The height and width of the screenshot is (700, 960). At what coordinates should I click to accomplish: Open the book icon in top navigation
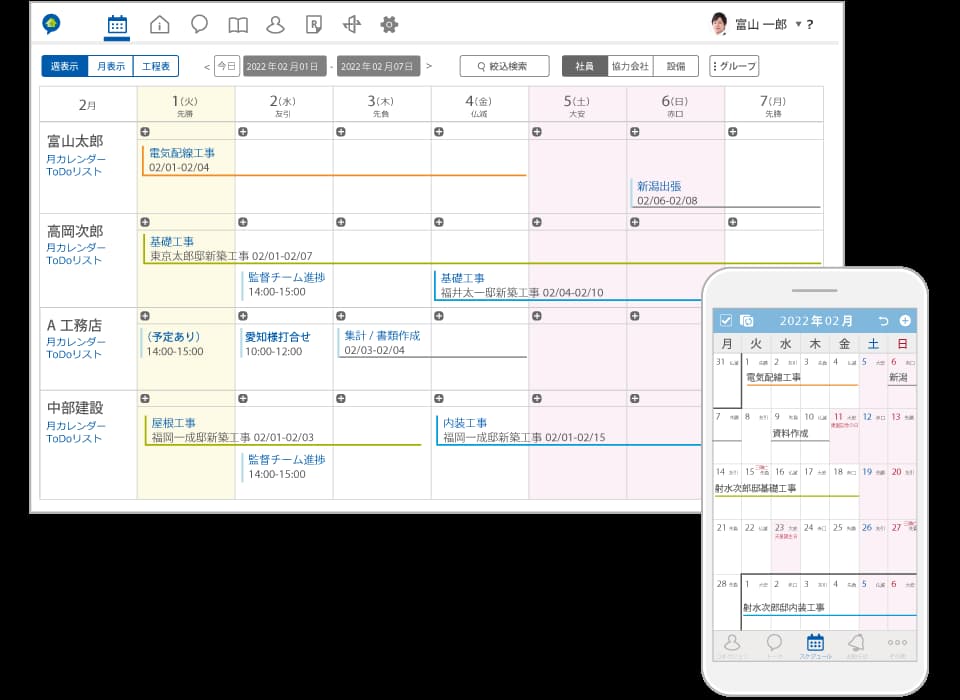click(238, 25)
